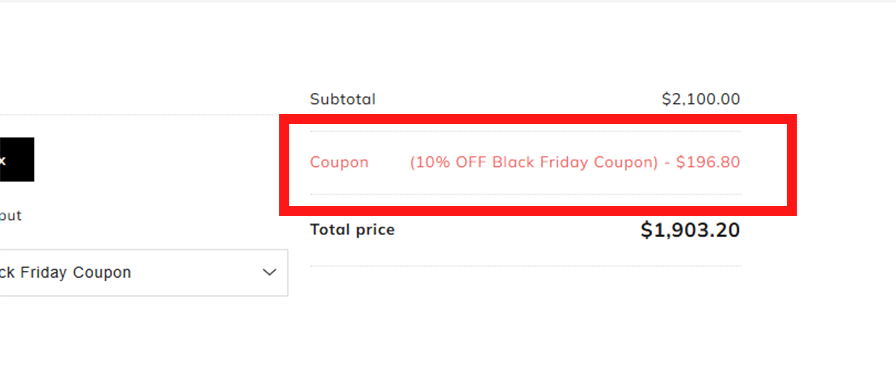The image size is (896, 367).
Task: Click the red highlight border's left edge
Action: click(x=284, y=165)
